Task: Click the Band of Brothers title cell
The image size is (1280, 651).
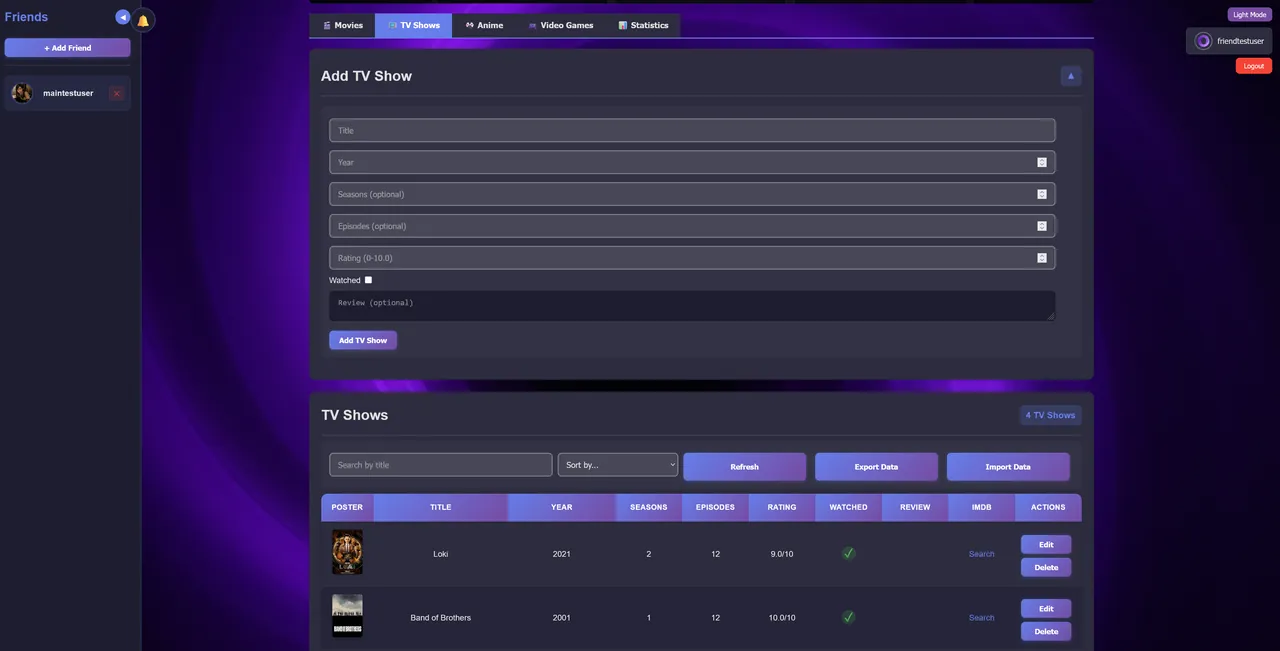Action: point(441,618)
